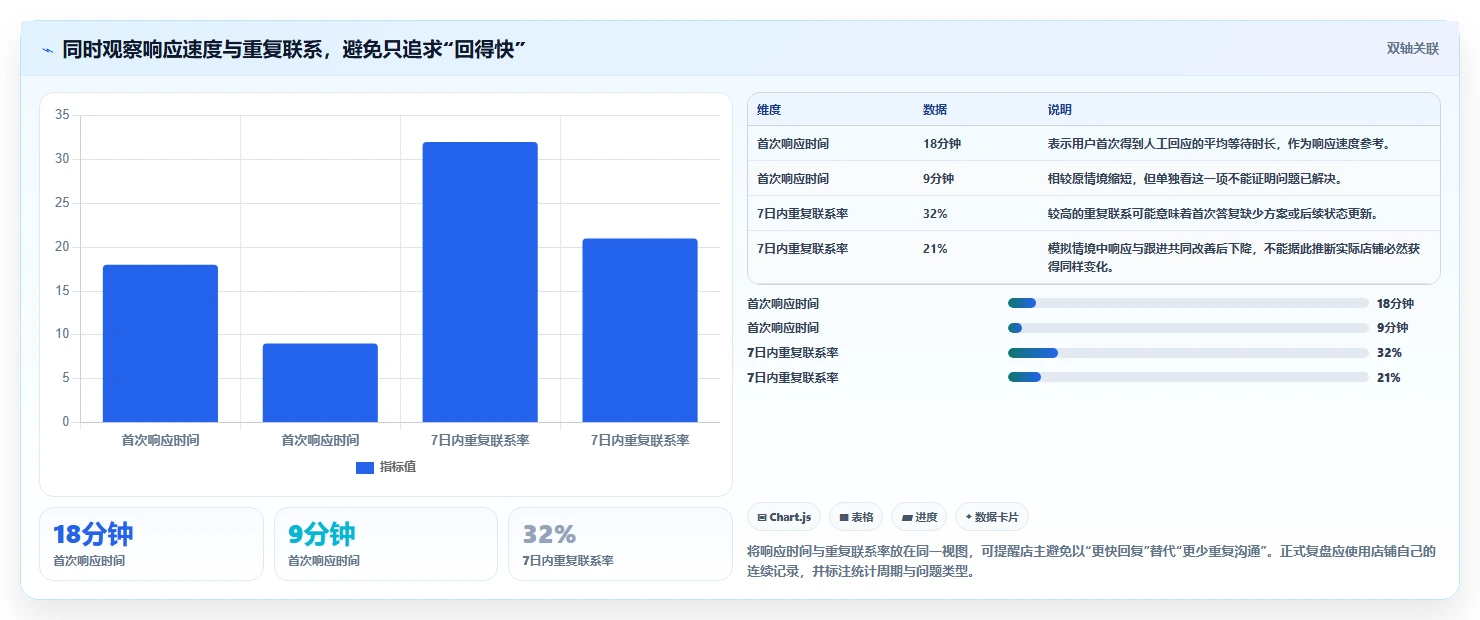Click the pulse icon before the header title

click(48, 49)
